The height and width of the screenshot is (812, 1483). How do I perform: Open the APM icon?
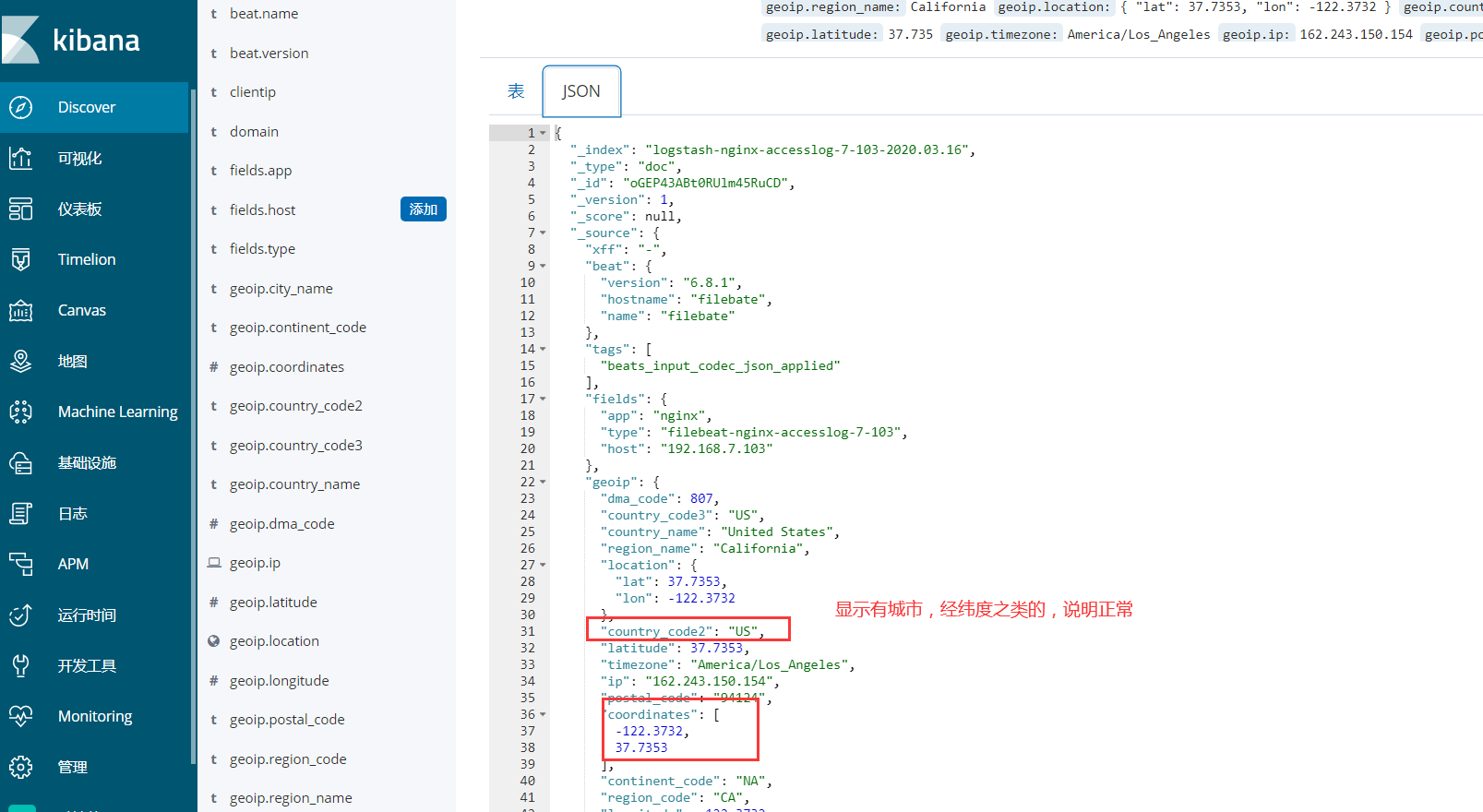point(20,564)
